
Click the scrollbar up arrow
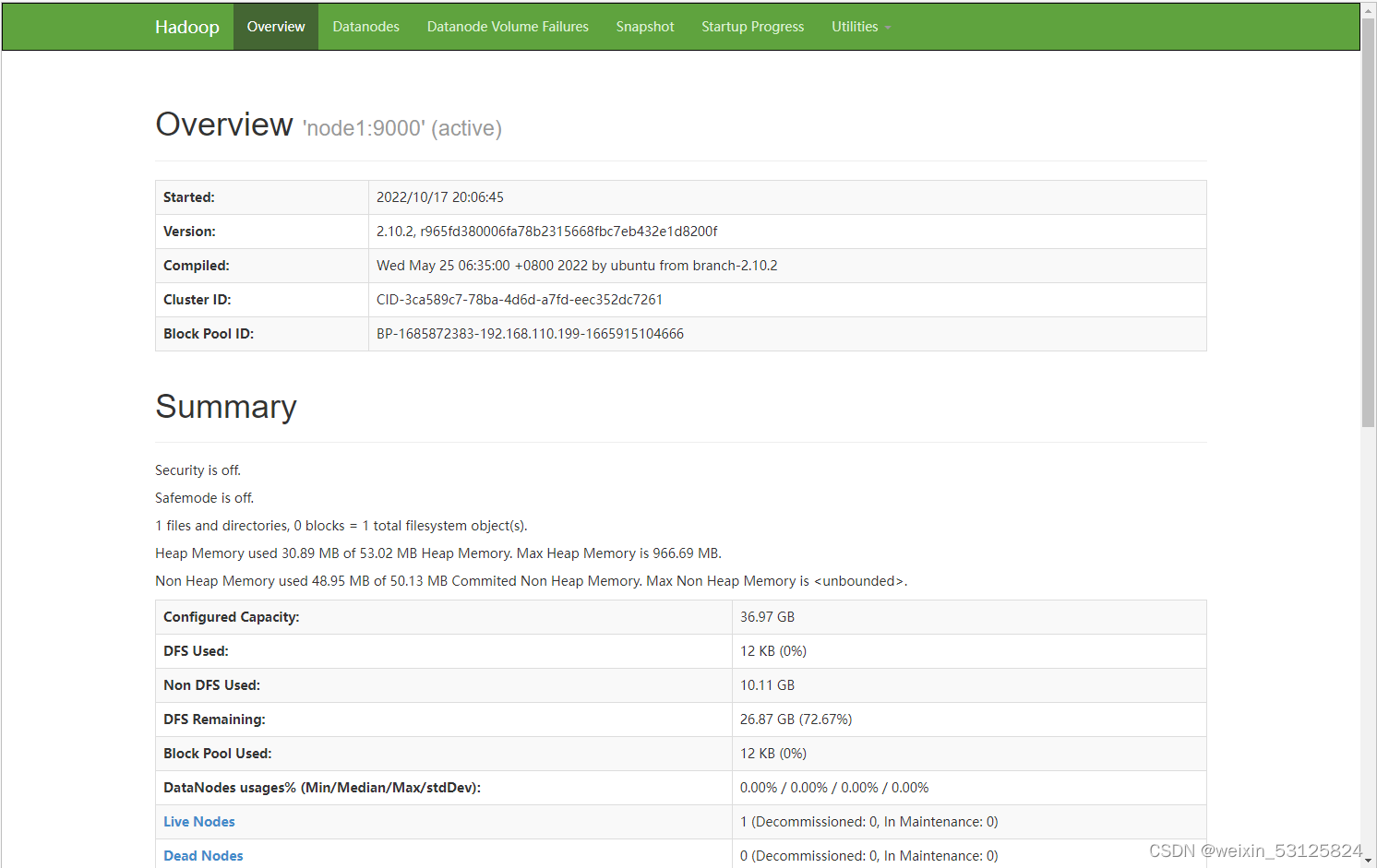click(1369, 9)
